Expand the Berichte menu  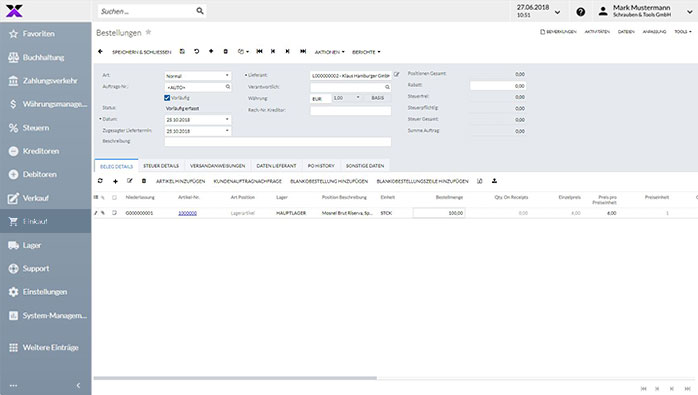click(x=366, y=52)
